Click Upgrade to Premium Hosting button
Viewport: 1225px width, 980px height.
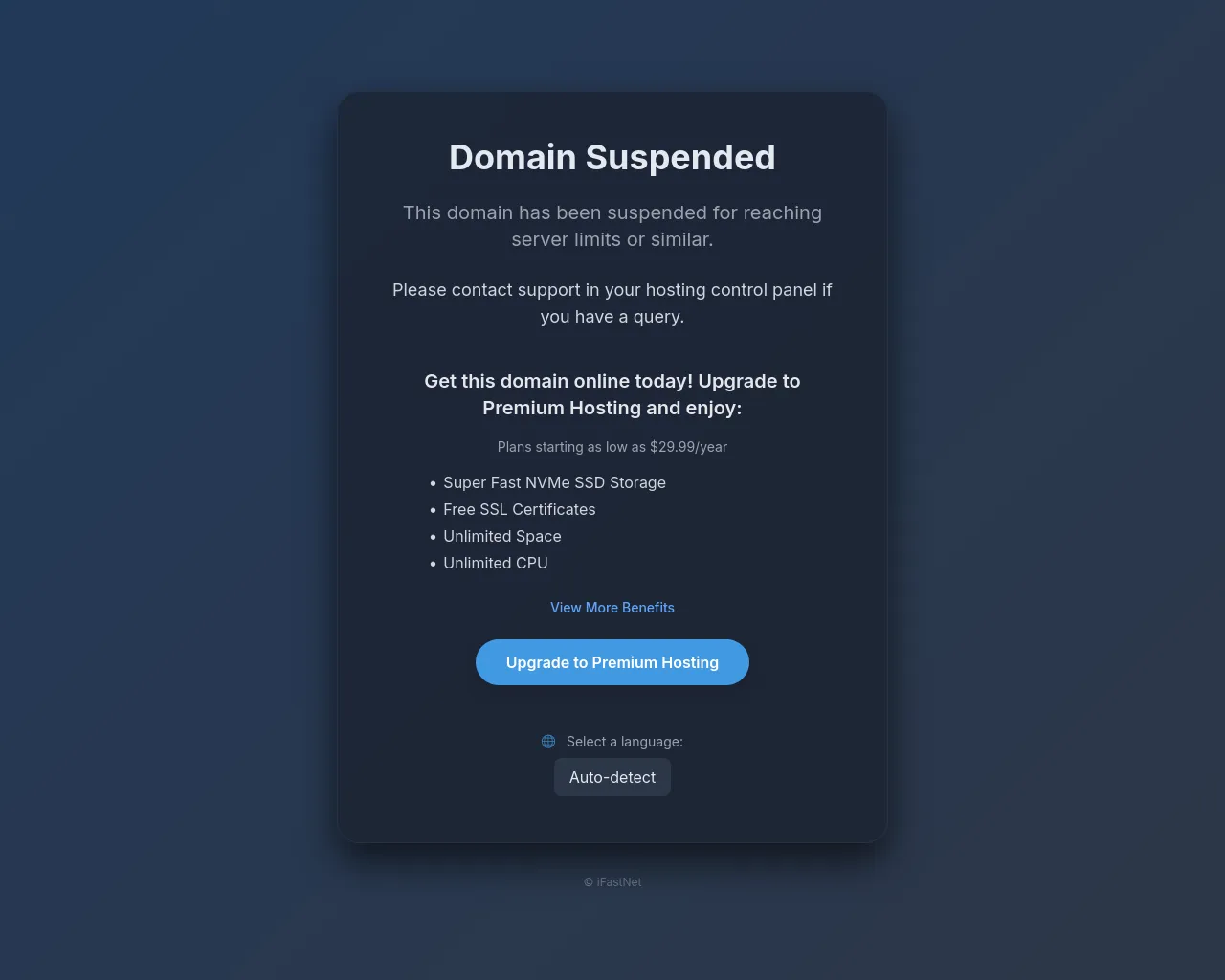click(612, 662)
